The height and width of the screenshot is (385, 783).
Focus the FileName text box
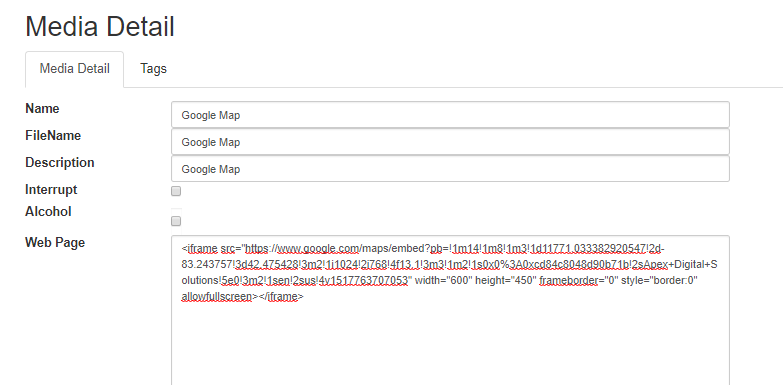pos(450,142)
